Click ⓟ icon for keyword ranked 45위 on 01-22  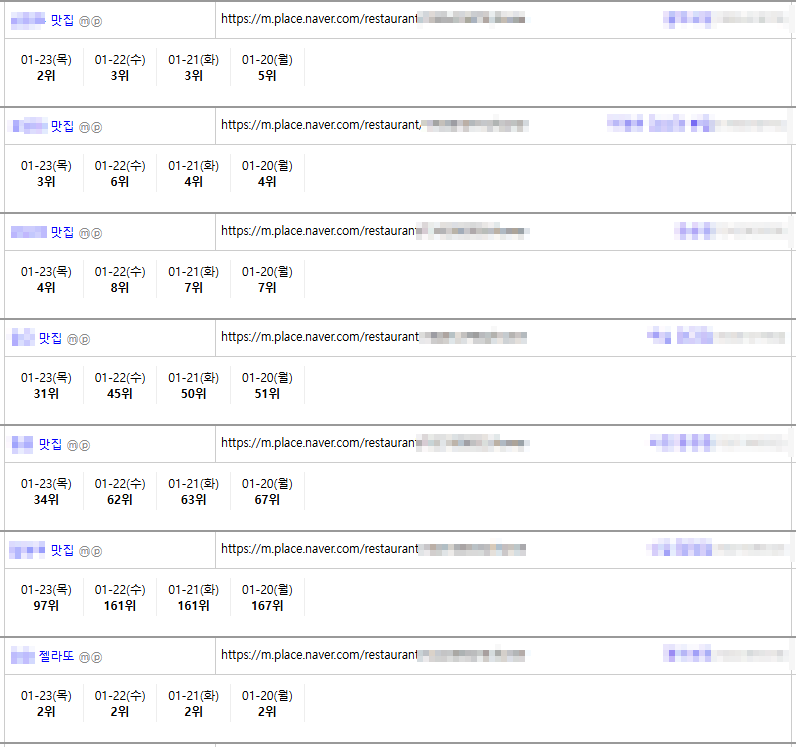coord(85,339)
